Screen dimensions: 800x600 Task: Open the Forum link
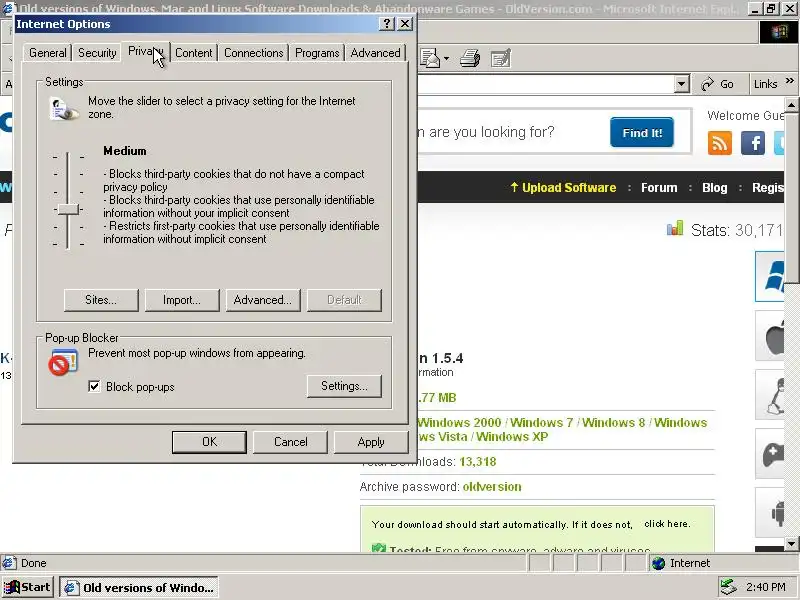click(x=659, y=188)
